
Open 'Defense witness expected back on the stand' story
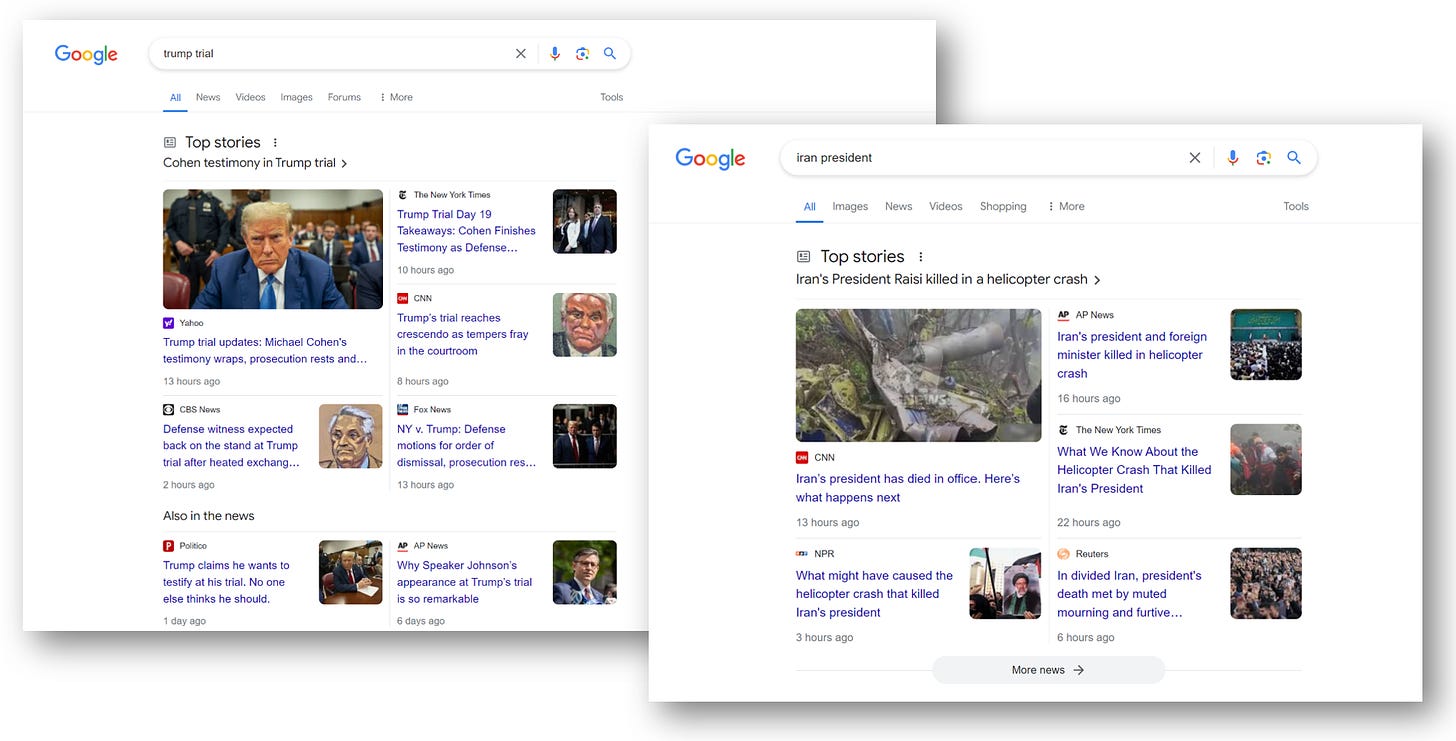232,446
